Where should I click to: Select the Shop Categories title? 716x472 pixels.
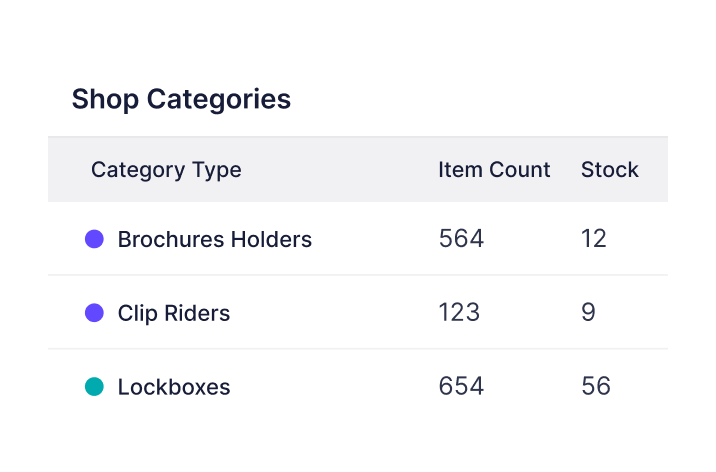[181, 99]
